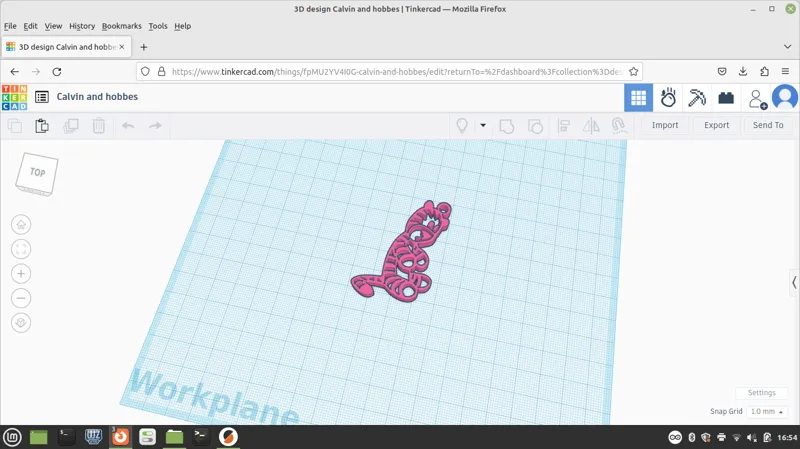Image resolution: width=800 pixels, height=449 pixels.
Task: Open the Tools menu
Action: coord(158,26)
